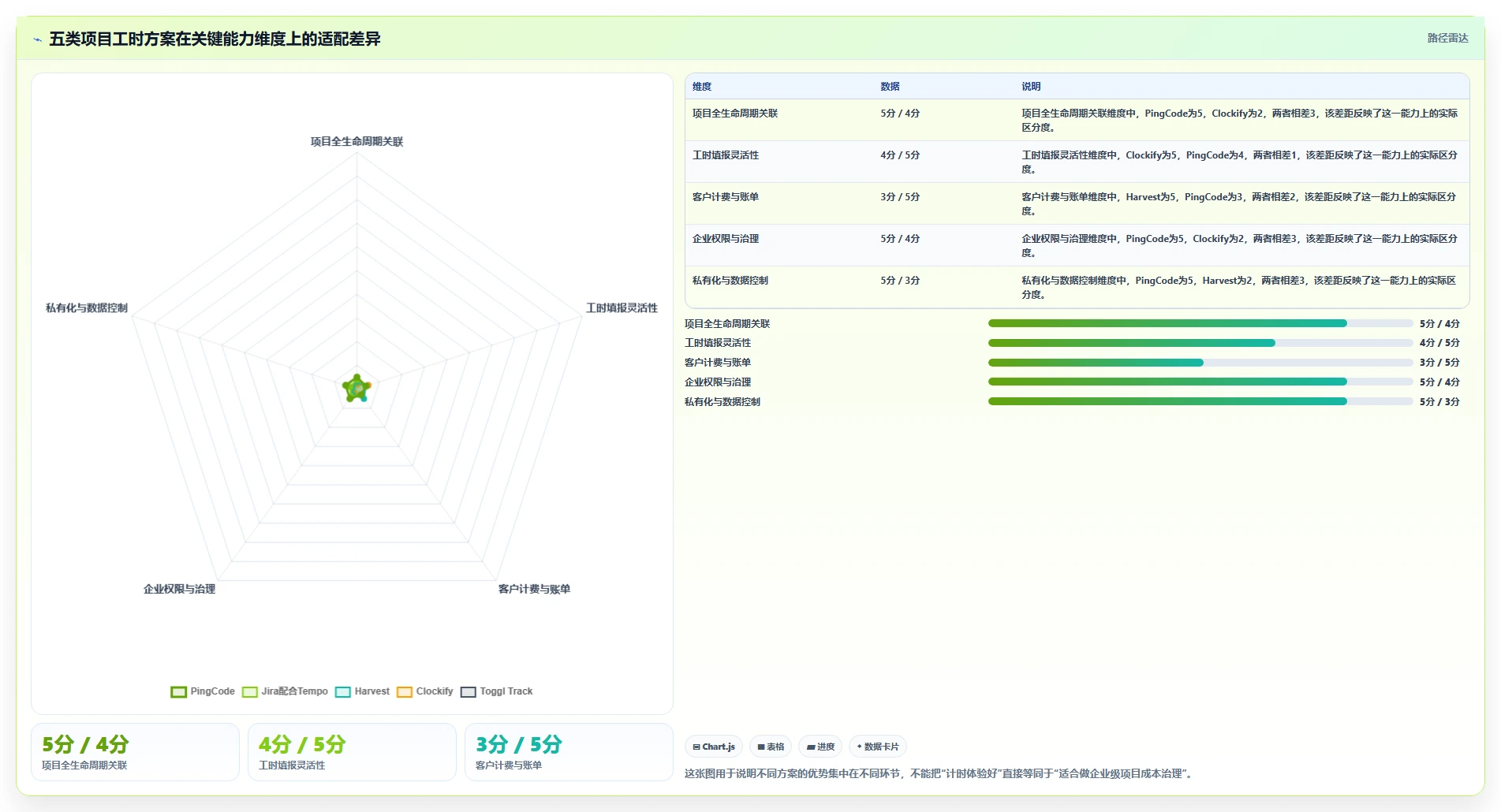The image size is (1501, 812).
Task: Select table row 工时填报灵活性
Action: (x=1077, y=162)
